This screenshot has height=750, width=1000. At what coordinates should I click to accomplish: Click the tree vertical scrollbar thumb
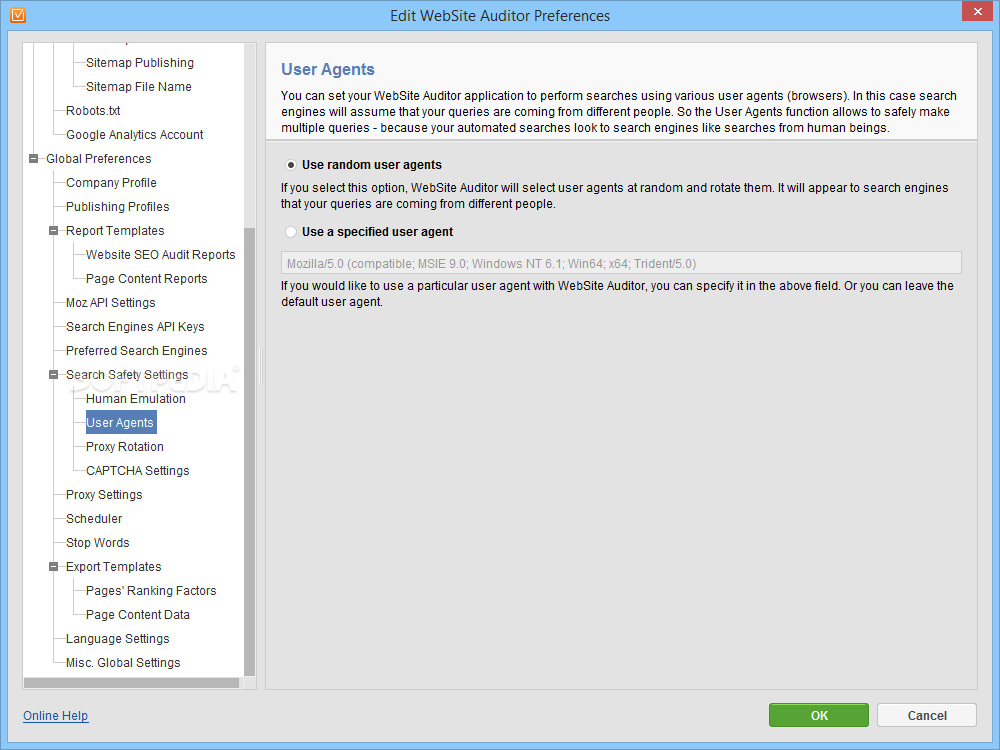(x=249, y=452)
